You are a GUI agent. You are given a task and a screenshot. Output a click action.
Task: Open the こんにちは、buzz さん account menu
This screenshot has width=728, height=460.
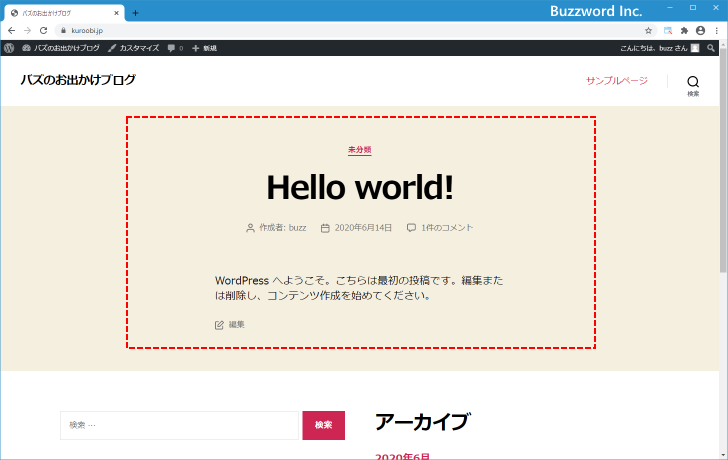click(659, 48)
